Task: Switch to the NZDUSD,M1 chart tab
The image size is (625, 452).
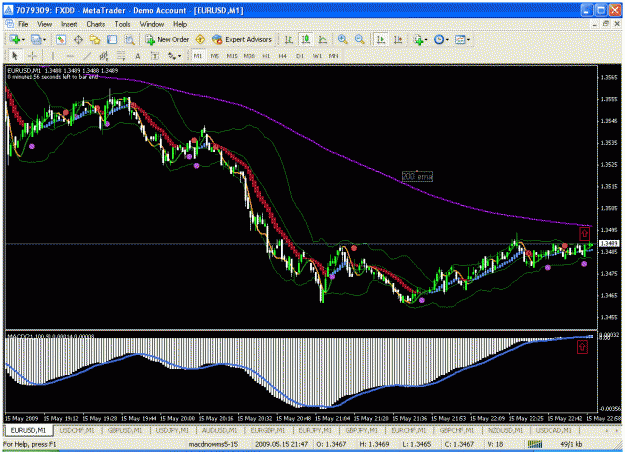Action: [x=505, y=430]
